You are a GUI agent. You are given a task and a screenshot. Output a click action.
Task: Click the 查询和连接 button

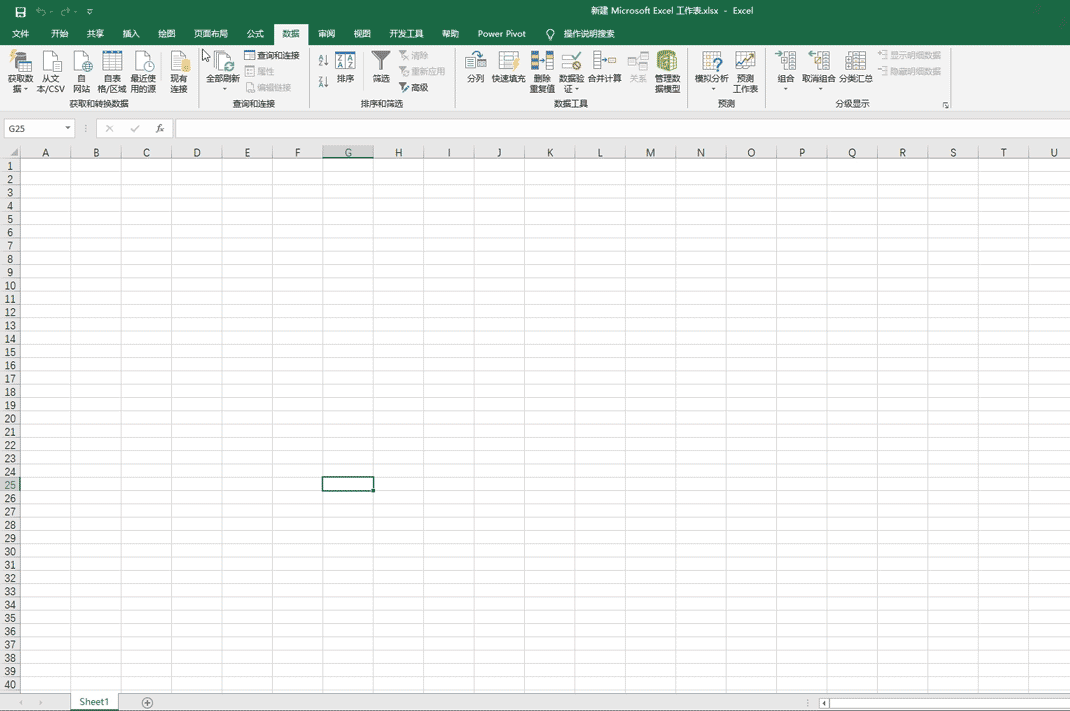coord(272,55)
